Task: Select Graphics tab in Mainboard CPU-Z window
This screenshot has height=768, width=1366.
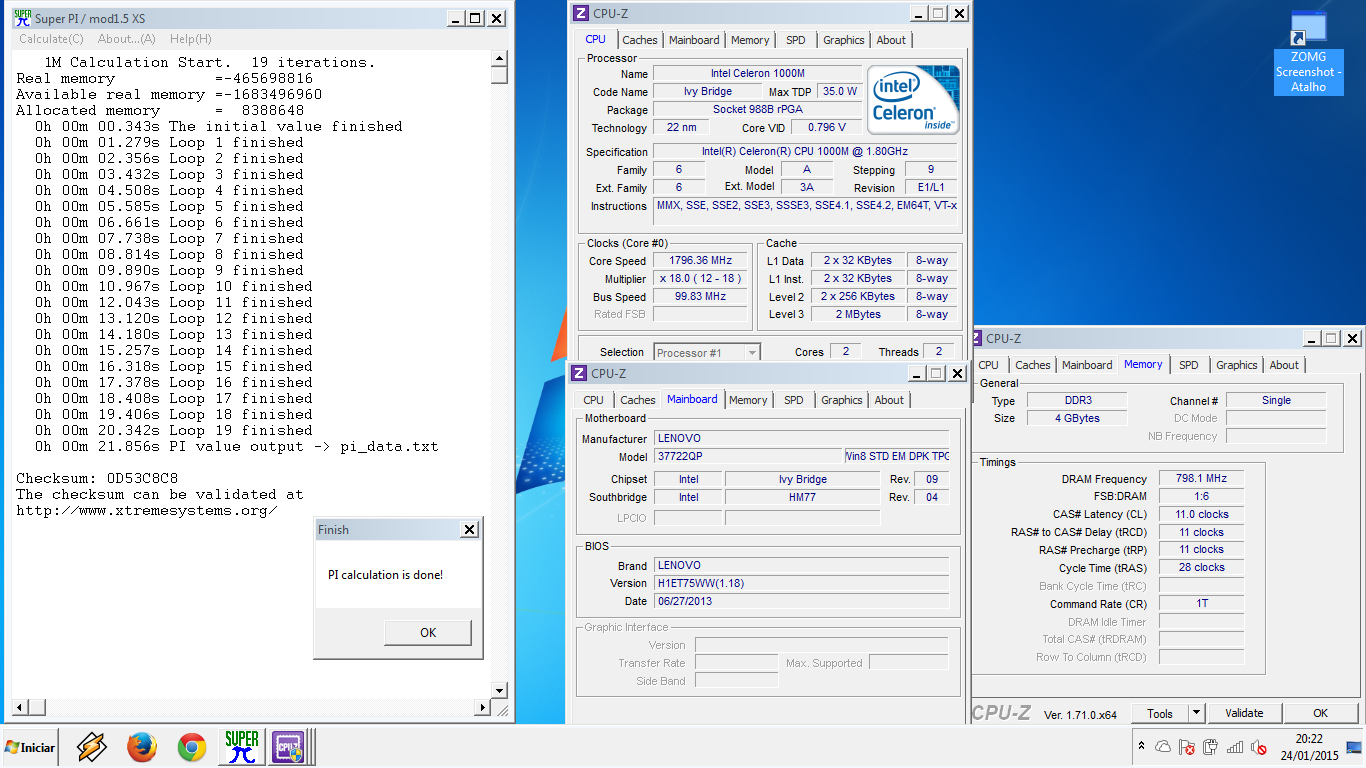Action: pyautogui.click(x=841, y=400)
